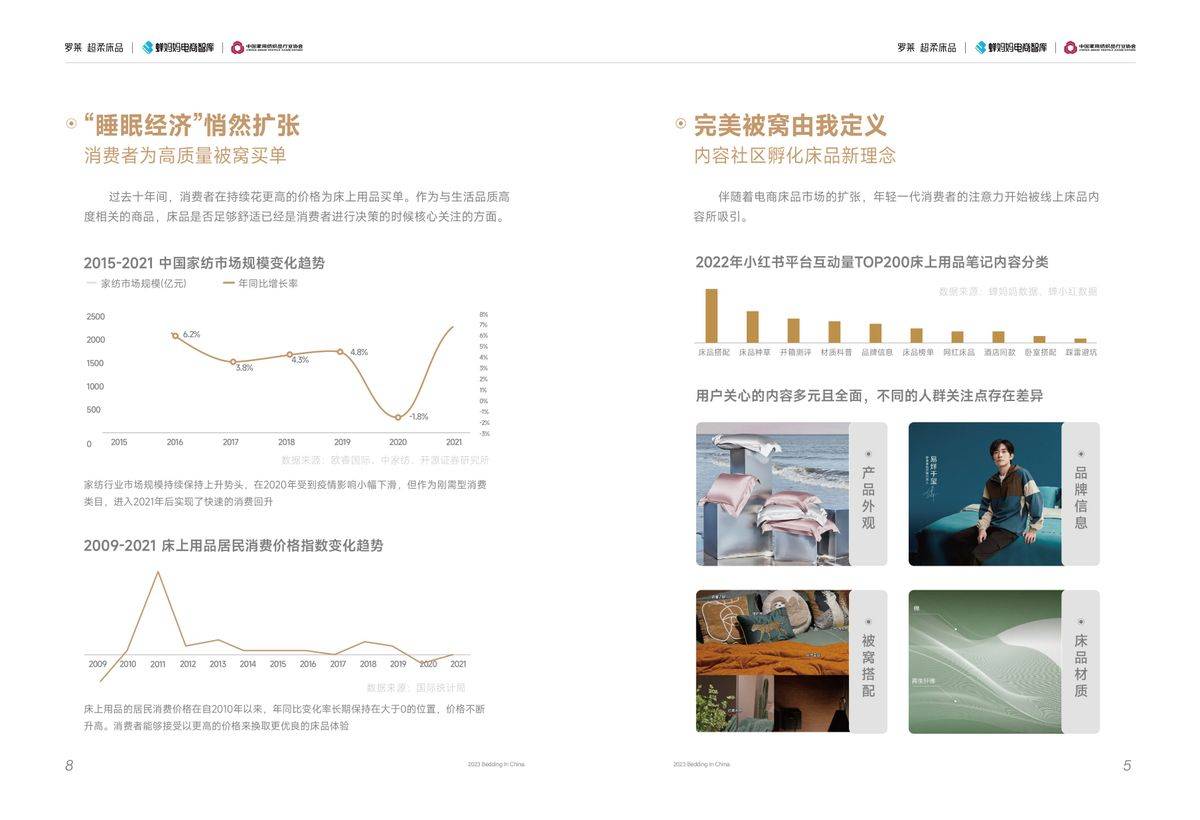
Task: Click the 罗莱 超柔床品 logo in page 5 header
Action: pos(927,47)
